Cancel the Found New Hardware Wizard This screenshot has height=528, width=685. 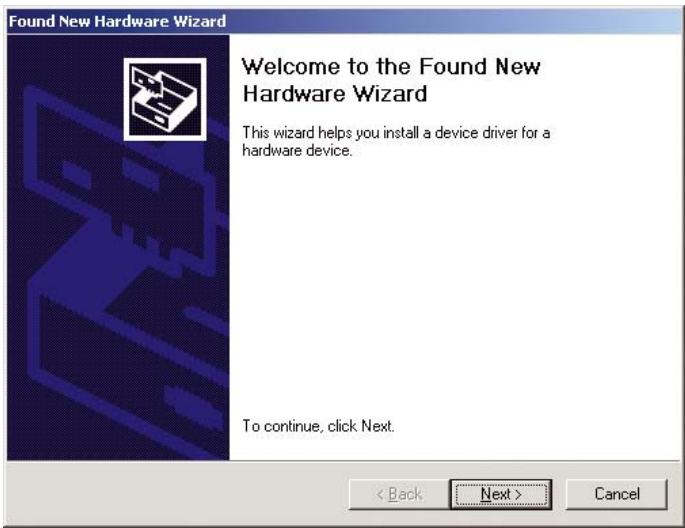click(x=616, y=494)
